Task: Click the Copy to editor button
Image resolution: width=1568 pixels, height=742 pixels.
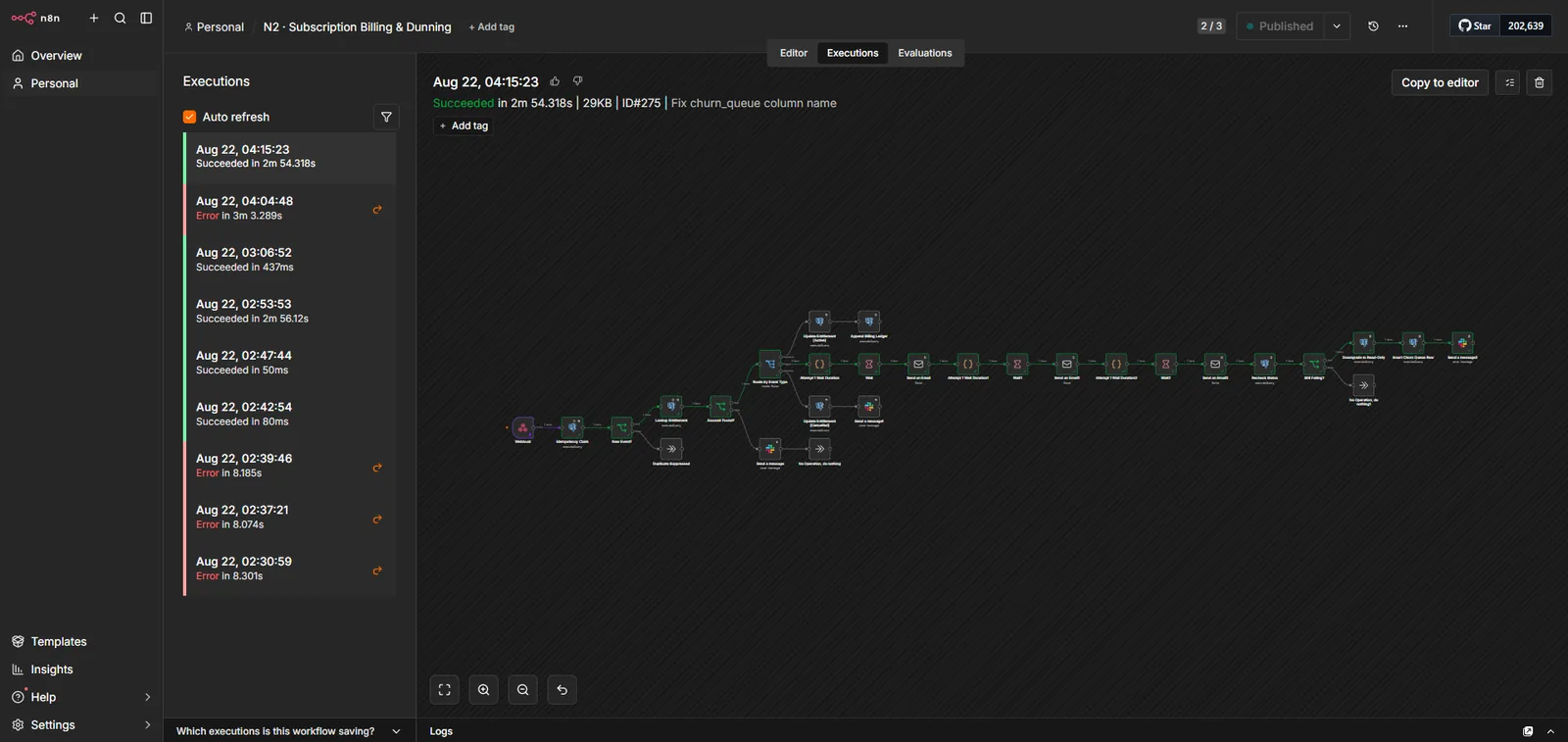Action: 1440,83
